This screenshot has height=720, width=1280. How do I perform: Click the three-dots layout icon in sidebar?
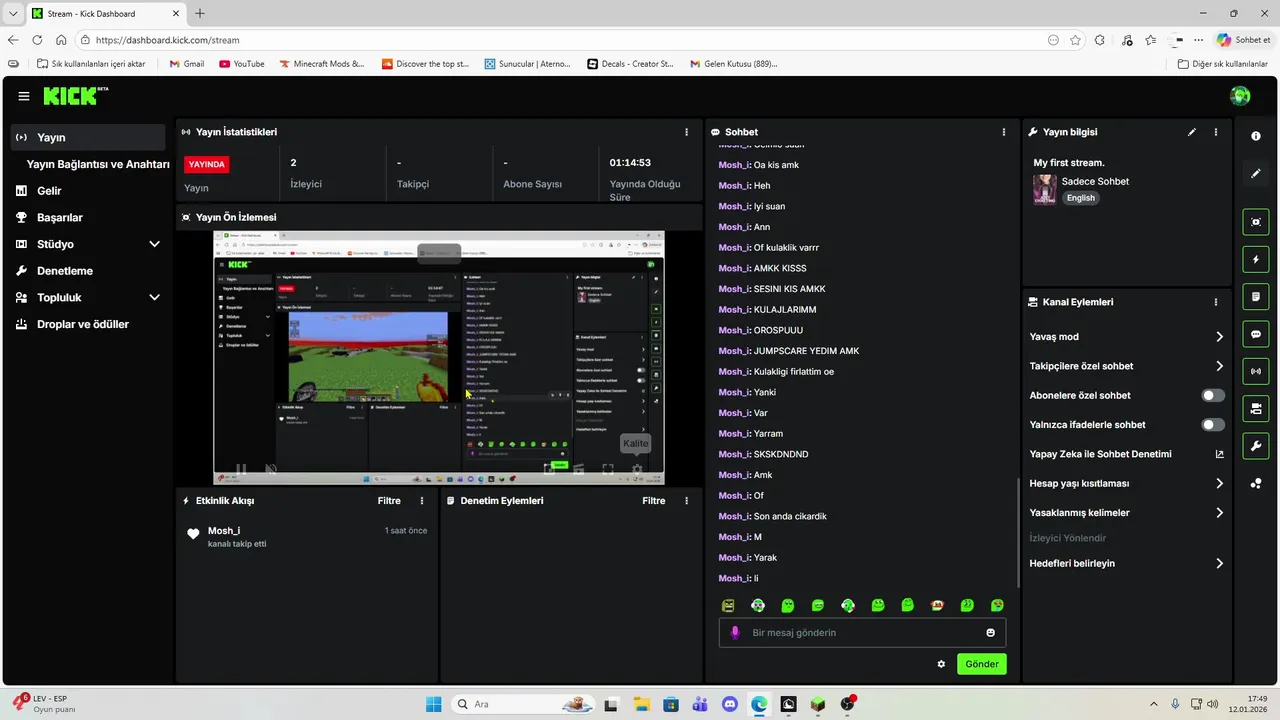click(1256, 484)
